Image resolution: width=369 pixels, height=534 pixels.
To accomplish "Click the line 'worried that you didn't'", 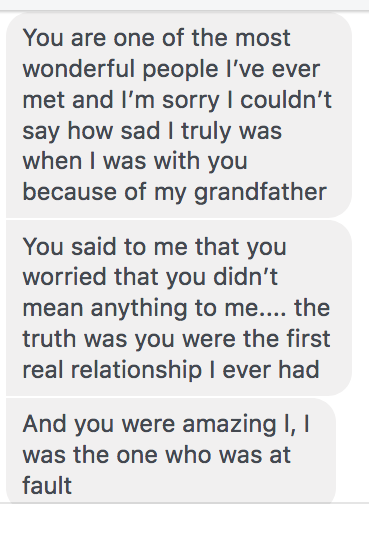I will [x=150, y=277].
